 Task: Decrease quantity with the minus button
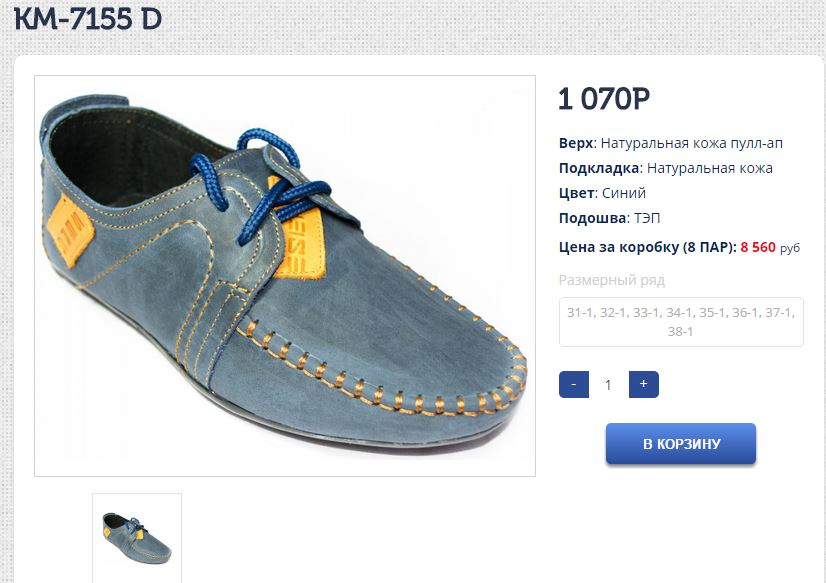(574, 384)
